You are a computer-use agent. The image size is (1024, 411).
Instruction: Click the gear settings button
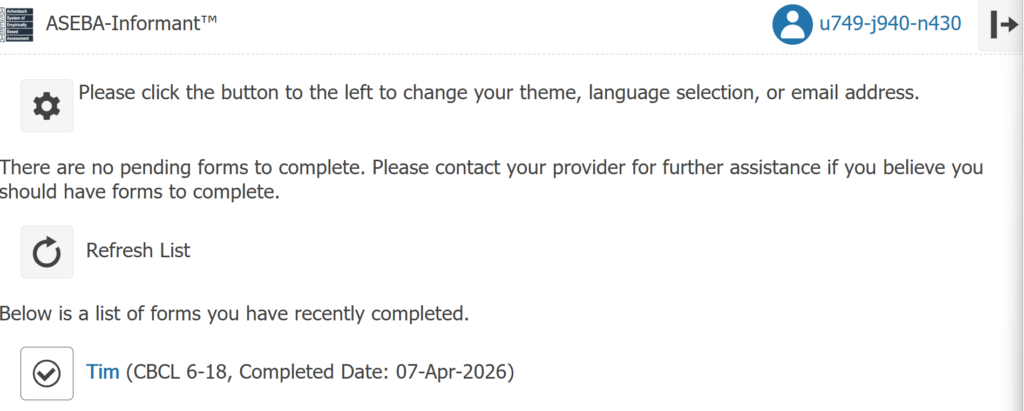46,105
